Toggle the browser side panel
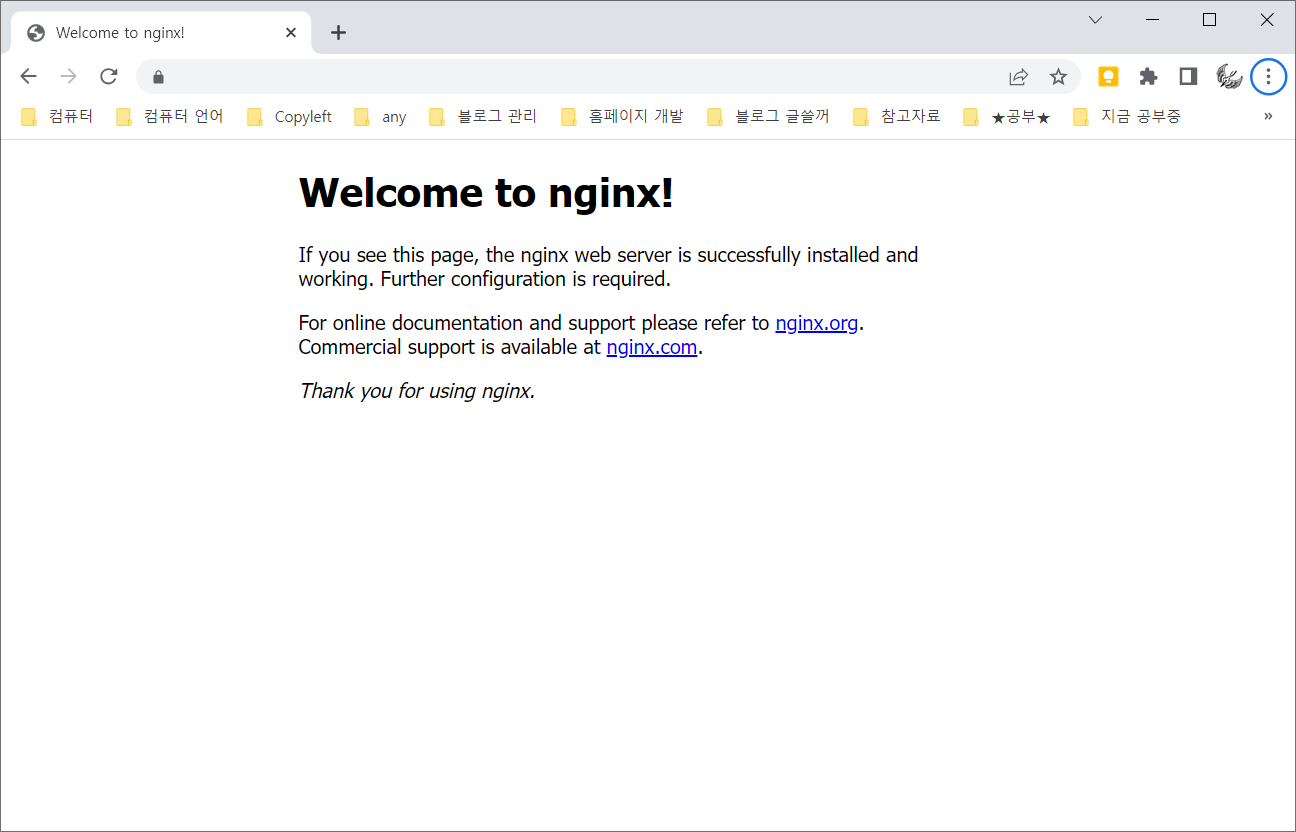The image size is (1296, 832). point(1188,77)
